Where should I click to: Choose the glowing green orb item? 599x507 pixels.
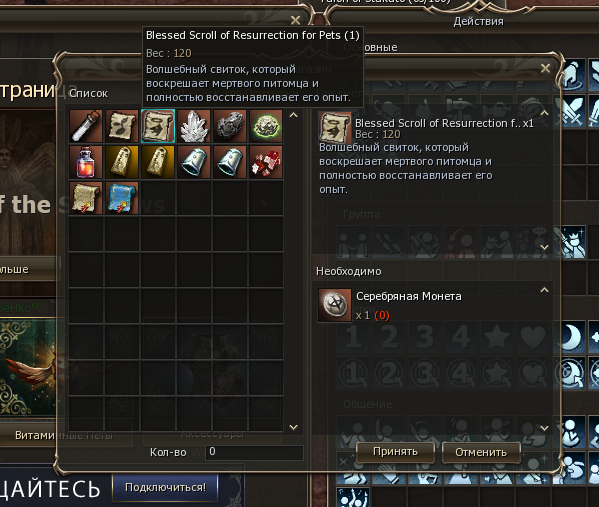pos(266,126)
